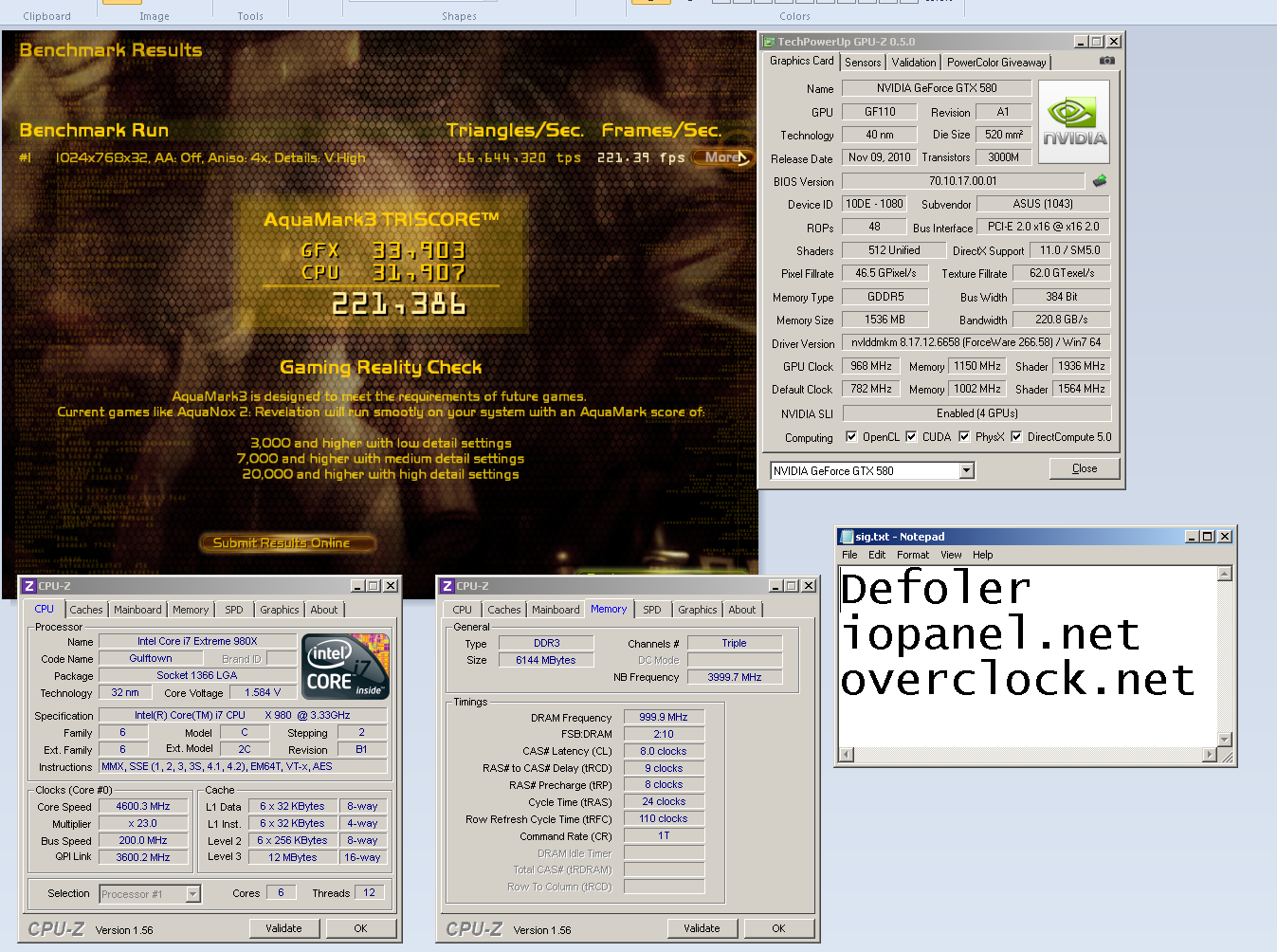Screen dimensions: 1277x952
Task: Open Caches tab in CPU-Z CPU window
Action: coord(86,610)
